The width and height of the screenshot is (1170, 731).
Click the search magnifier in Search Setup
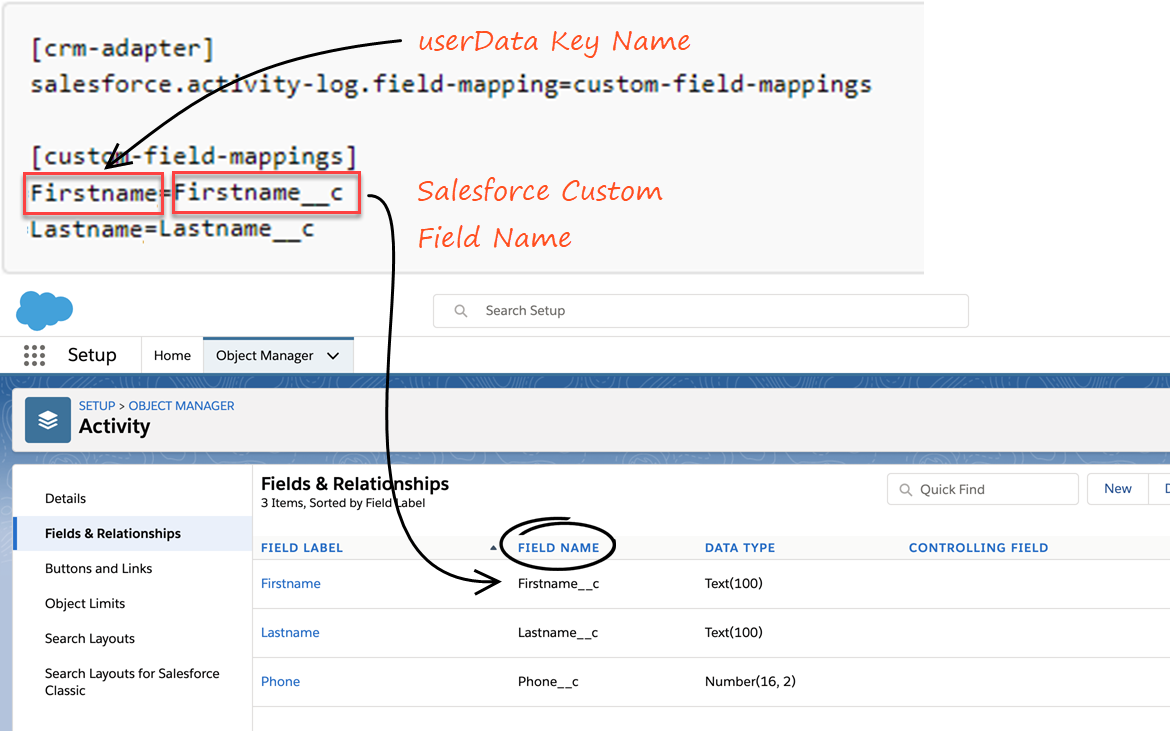pyautogui.click(x=461, y=311)
